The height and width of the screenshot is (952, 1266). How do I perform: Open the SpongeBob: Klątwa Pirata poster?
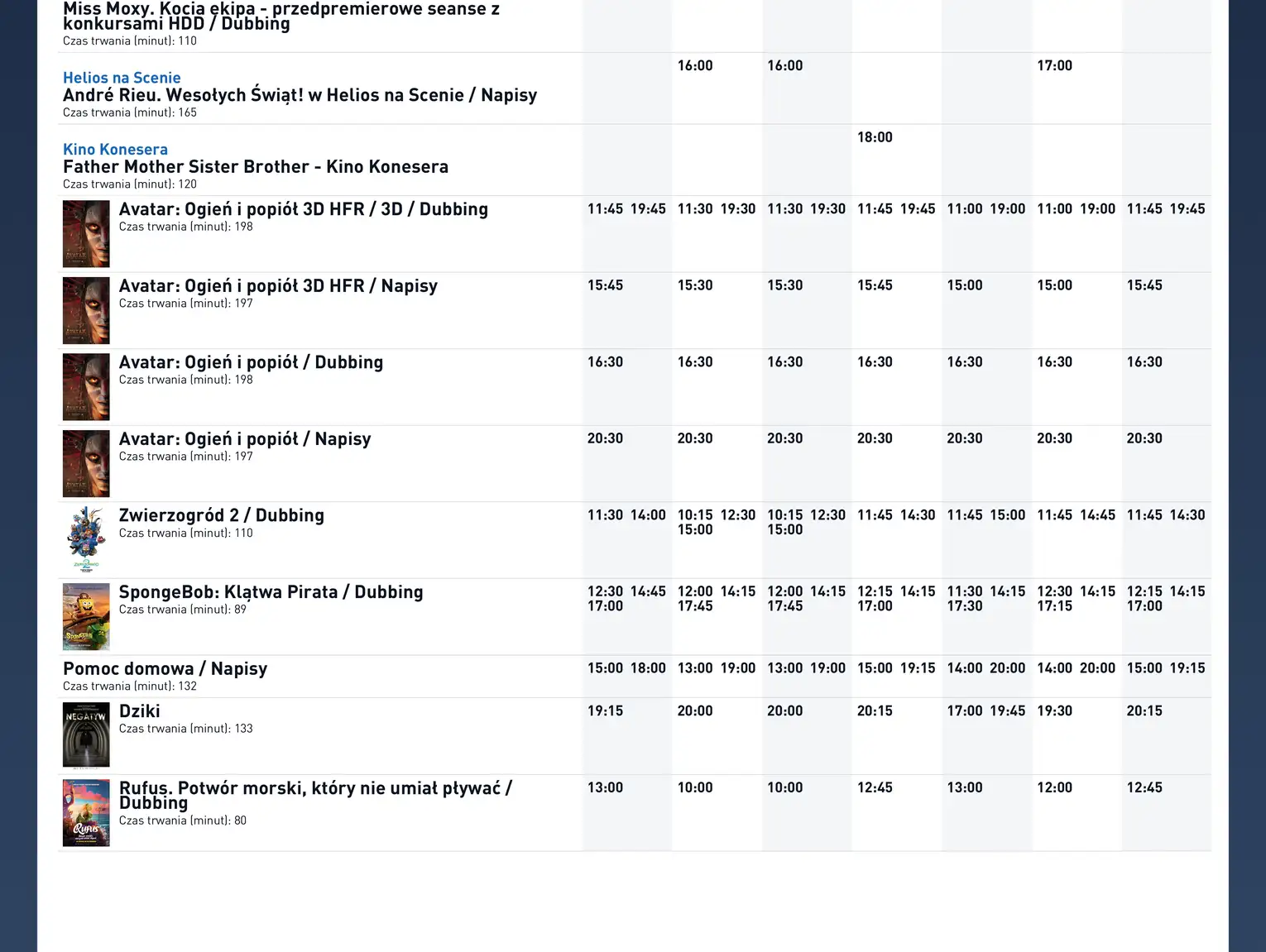point(86,616)
